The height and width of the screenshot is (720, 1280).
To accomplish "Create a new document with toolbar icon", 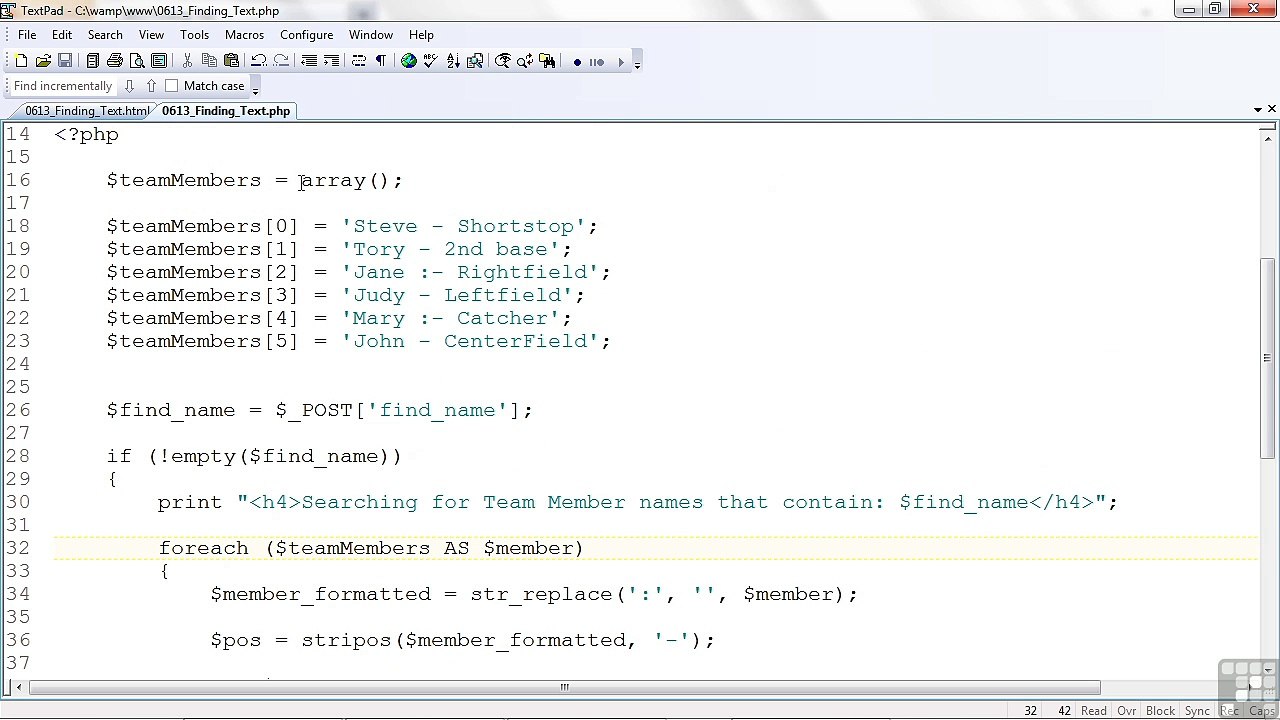I will pyautogui.click(x=21, y=61).
